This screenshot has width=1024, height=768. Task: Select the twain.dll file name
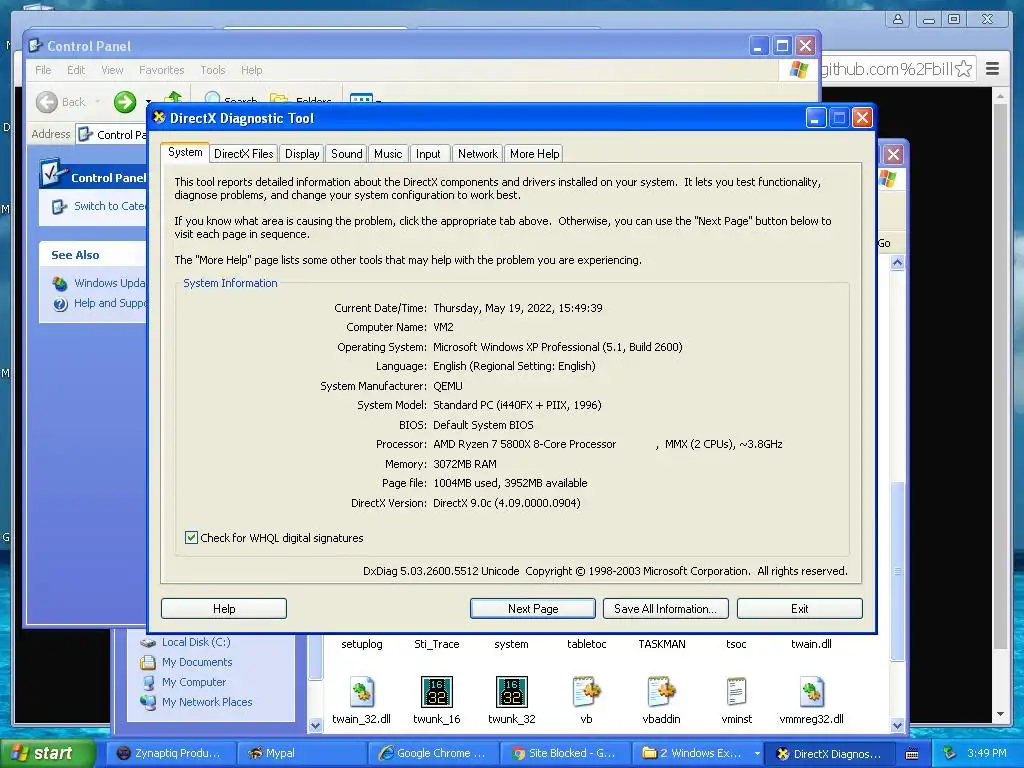(x=811, y=644)
